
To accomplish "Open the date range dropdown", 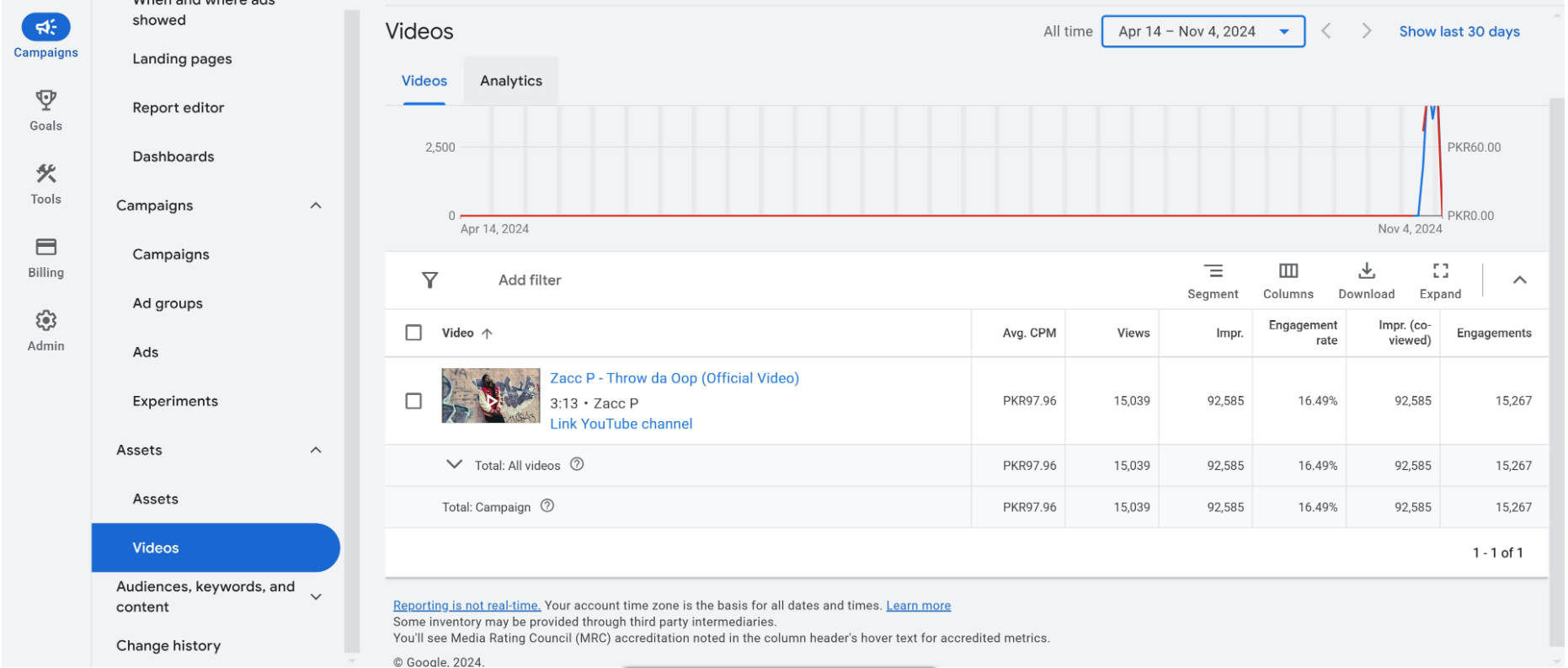I will (1203, 32).
